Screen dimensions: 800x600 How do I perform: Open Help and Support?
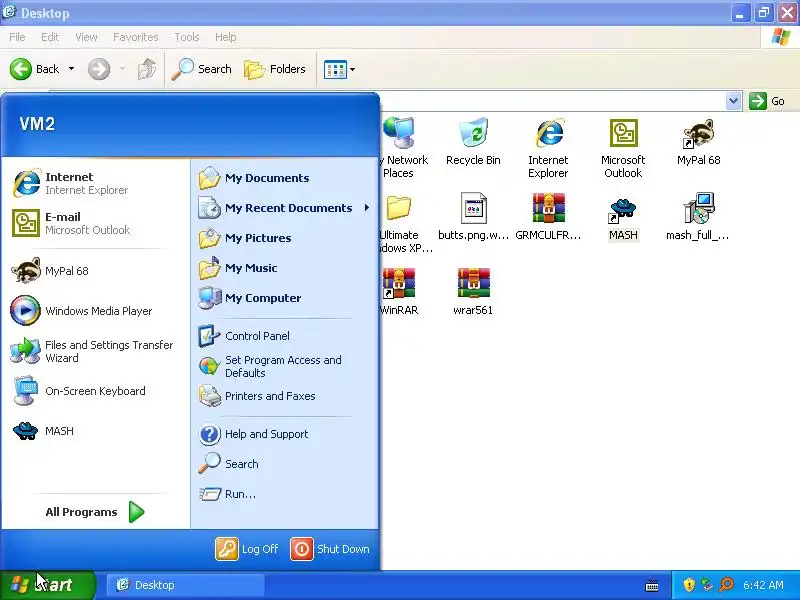tap(285, 434)
